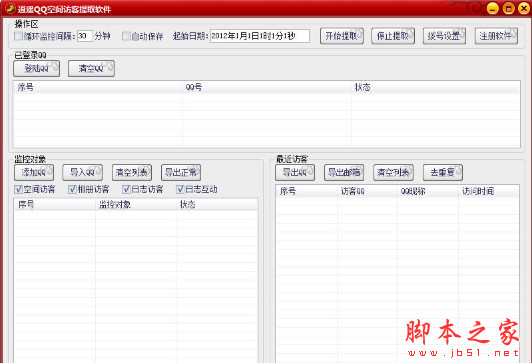Uncheck the 日志访客 checkbox

click(x=126, y=189)
